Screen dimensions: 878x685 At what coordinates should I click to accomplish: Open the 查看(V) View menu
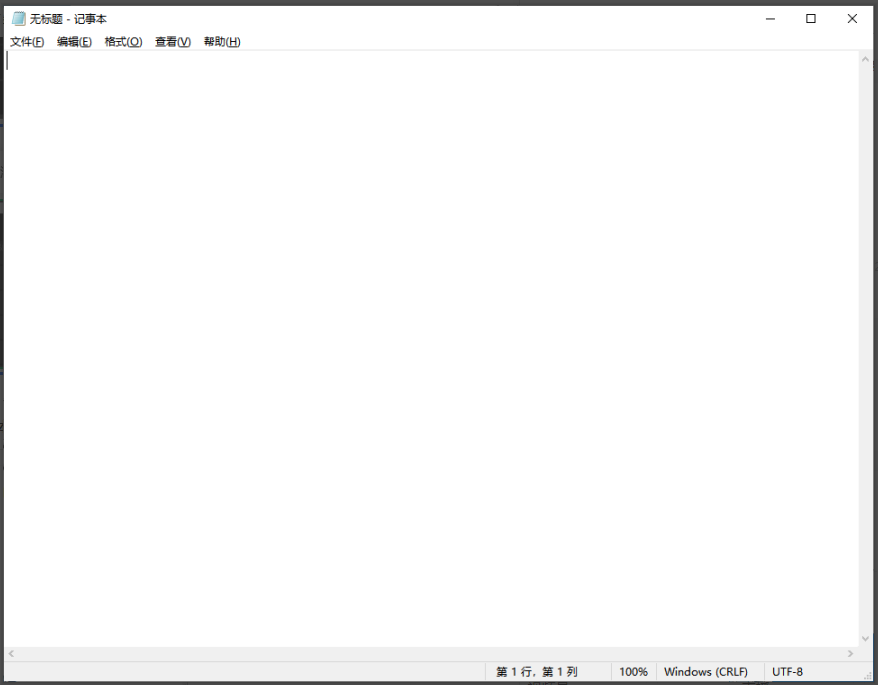[x=171, y=41]
